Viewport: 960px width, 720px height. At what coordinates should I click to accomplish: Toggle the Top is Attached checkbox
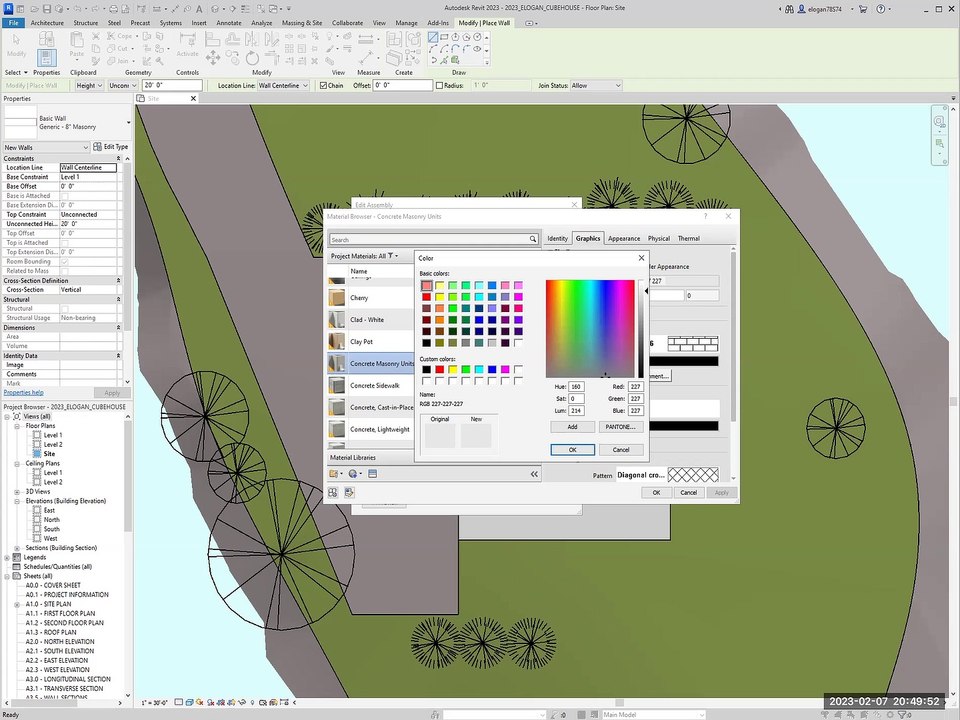pos(64,243)
